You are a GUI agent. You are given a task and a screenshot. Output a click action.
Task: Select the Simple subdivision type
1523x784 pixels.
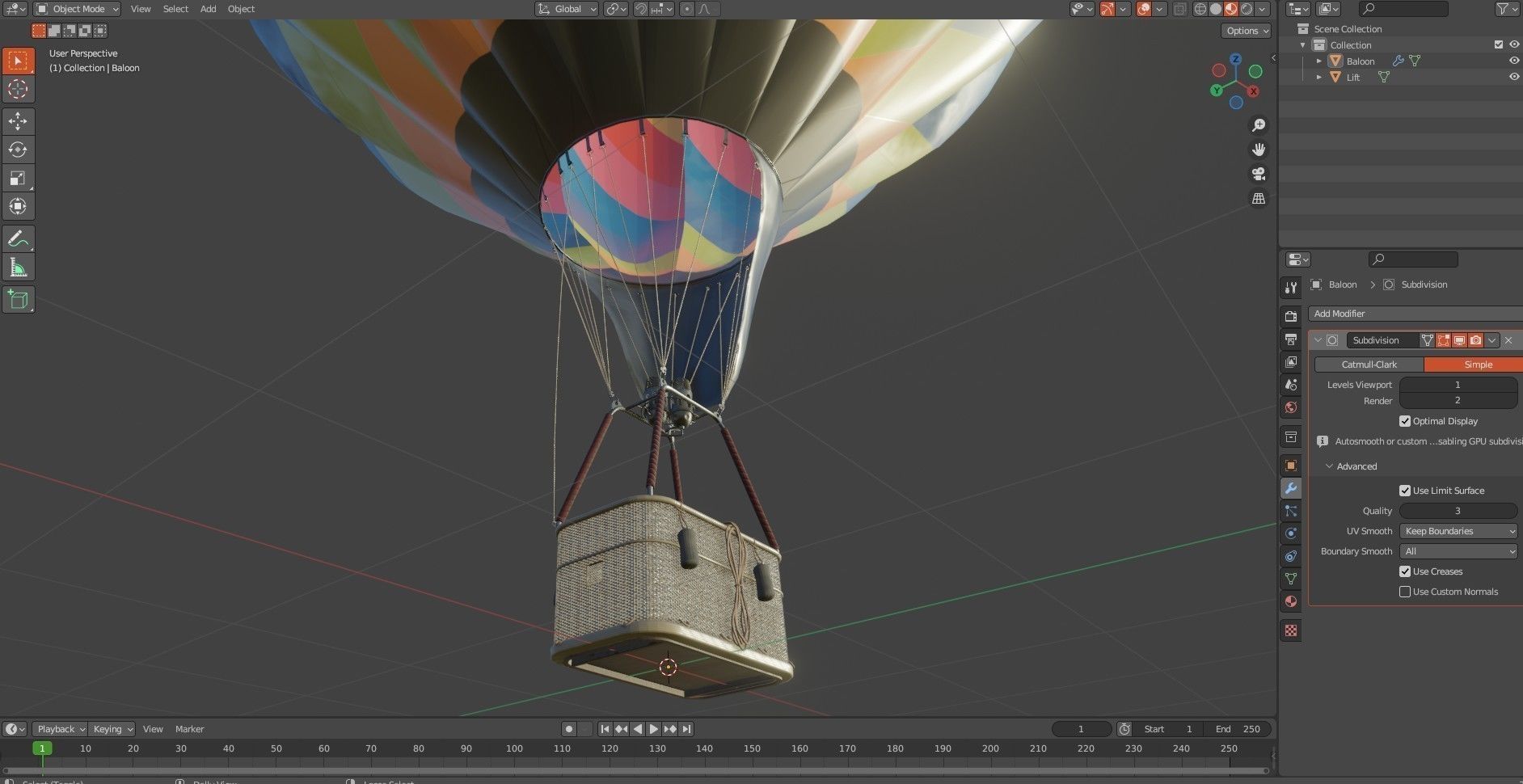[x=1474, y=365]
